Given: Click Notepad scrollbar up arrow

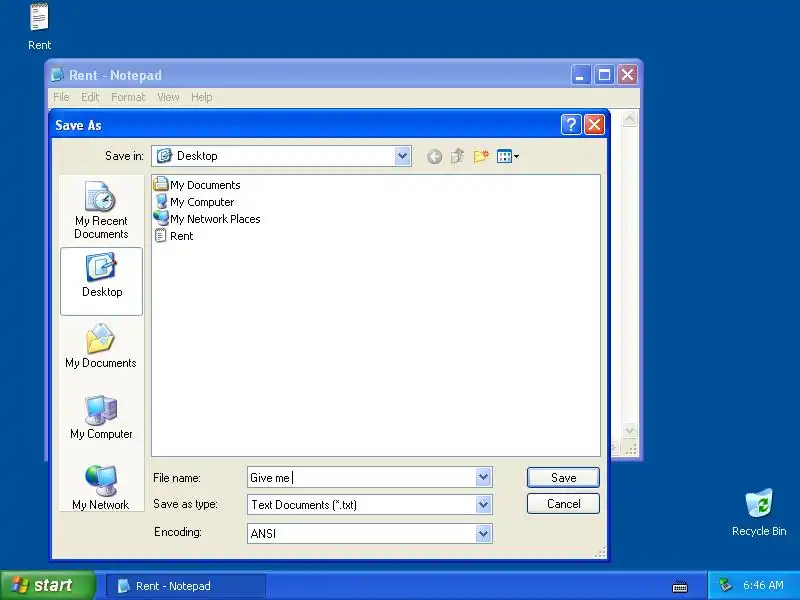Looking at the screenshot, I should pyautogui.click(x=630, y=119).
